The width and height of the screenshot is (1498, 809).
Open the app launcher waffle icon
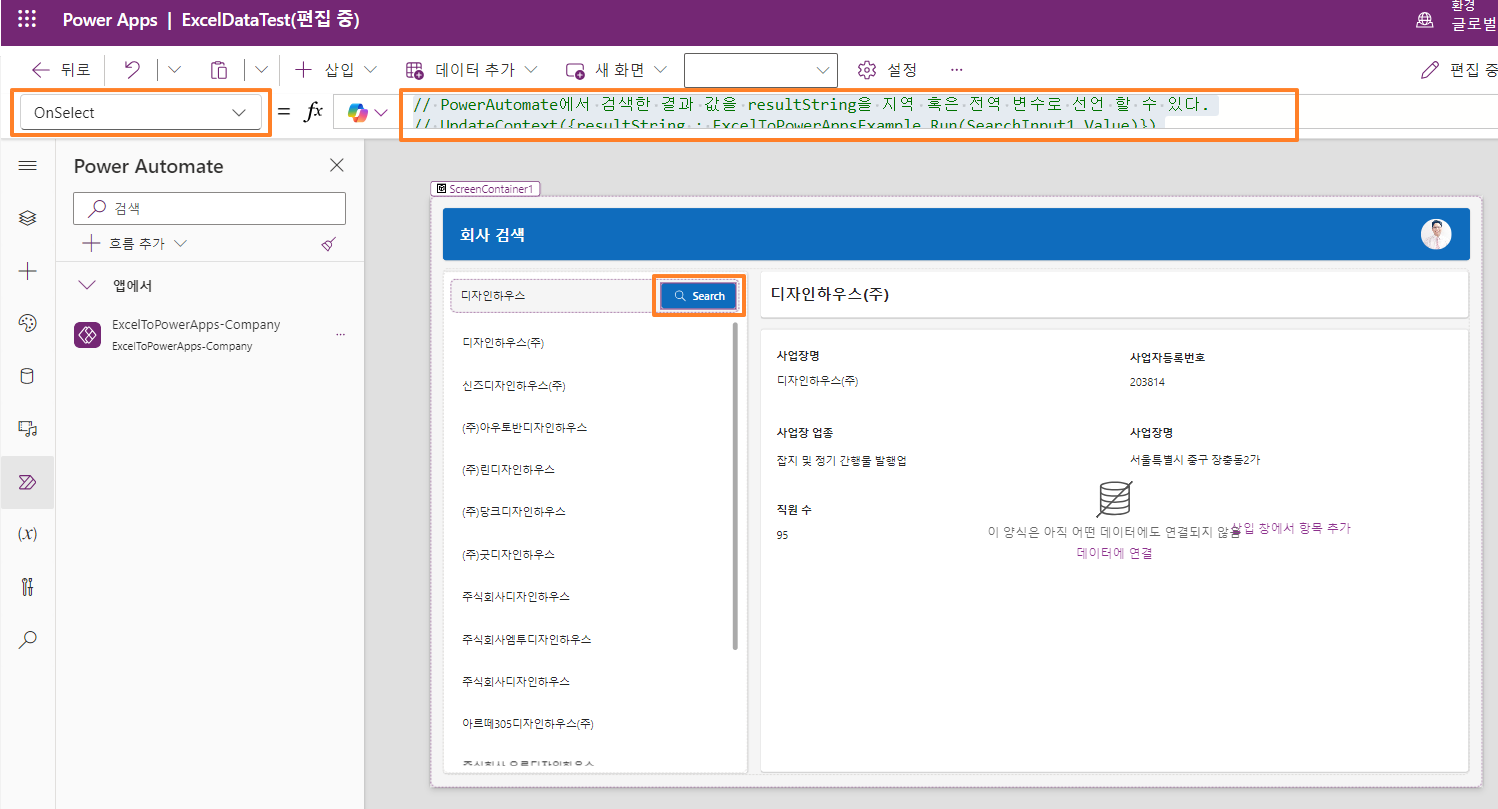coord(27,20)
